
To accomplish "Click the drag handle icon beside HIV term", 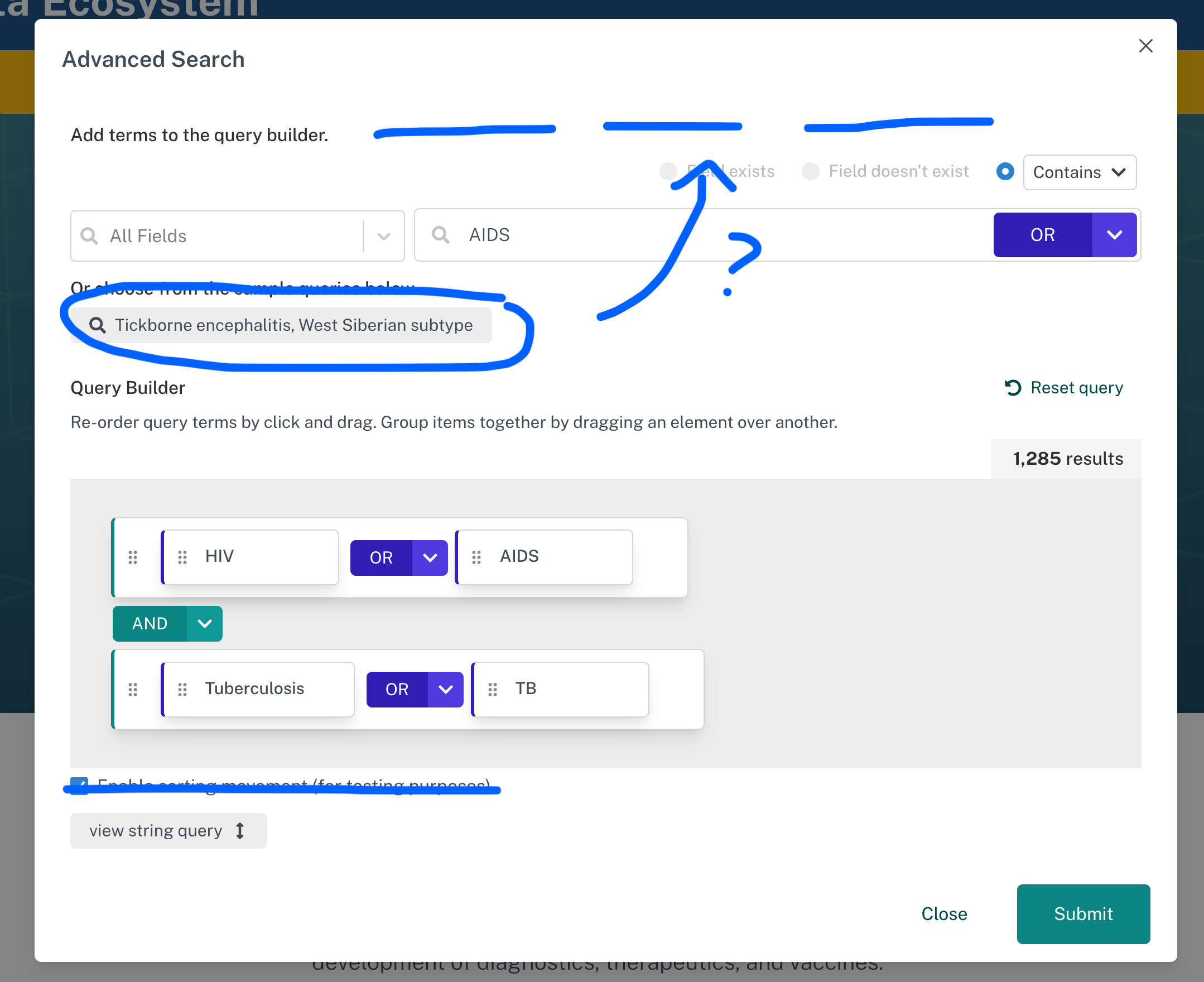I will 182,557.
